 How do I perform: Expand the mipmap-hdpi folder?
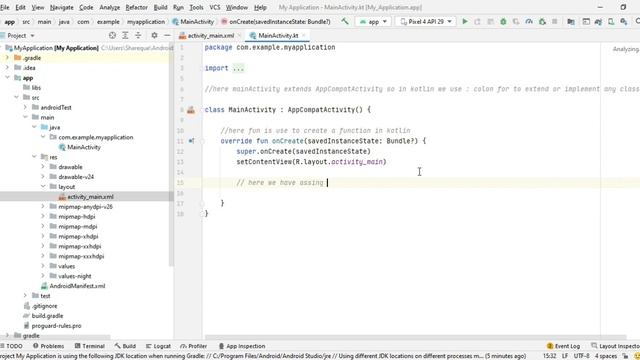(x=43, y=216)
